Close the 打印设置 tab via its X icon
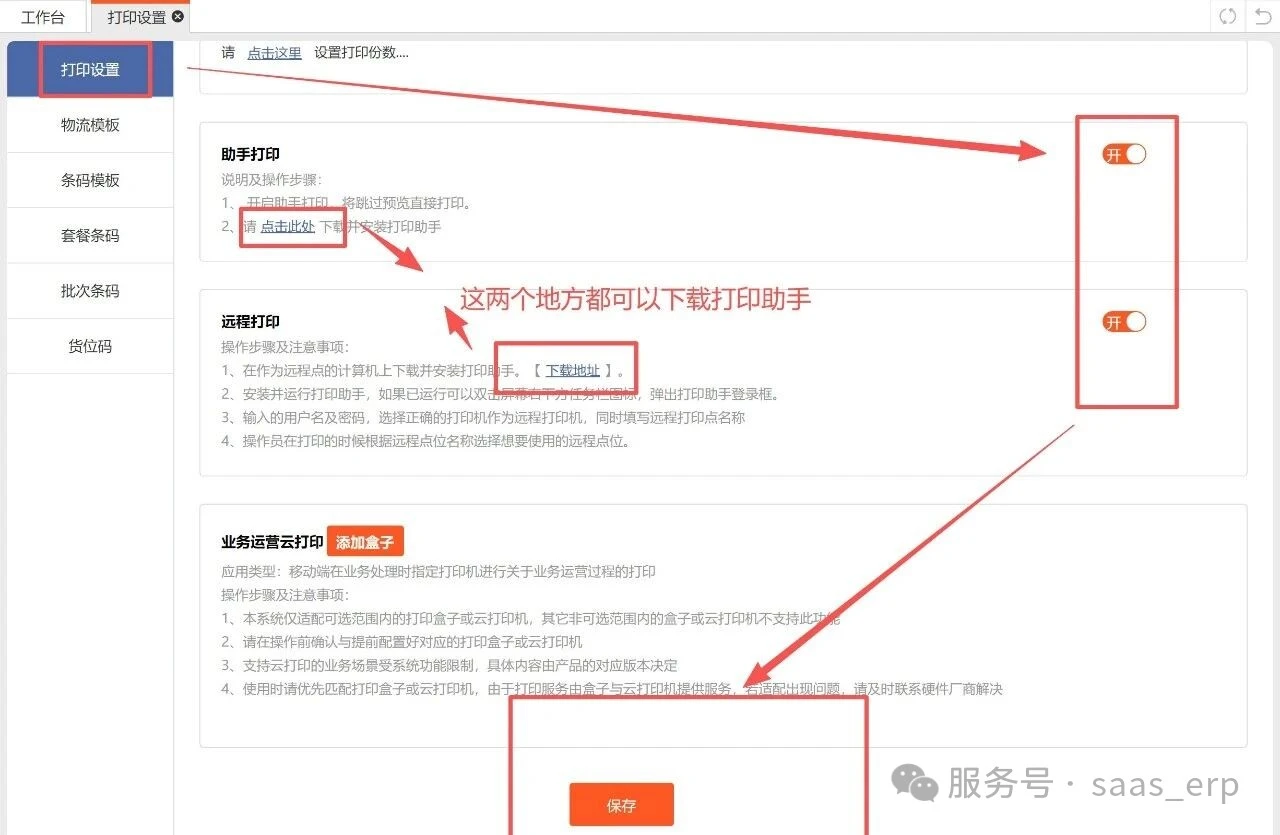Screen dimensions: 1280x835 [x=178, y=17]
